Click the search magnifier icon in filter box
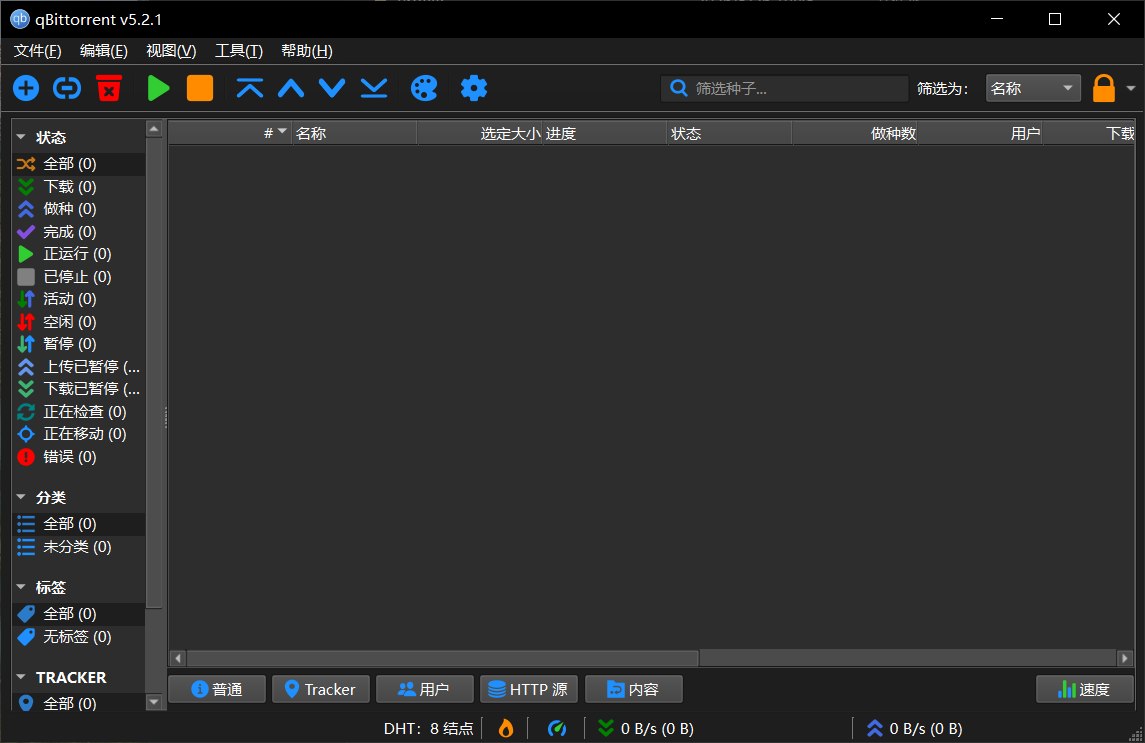Viewport: 1145px width, 743px height. tap(678, 88)
